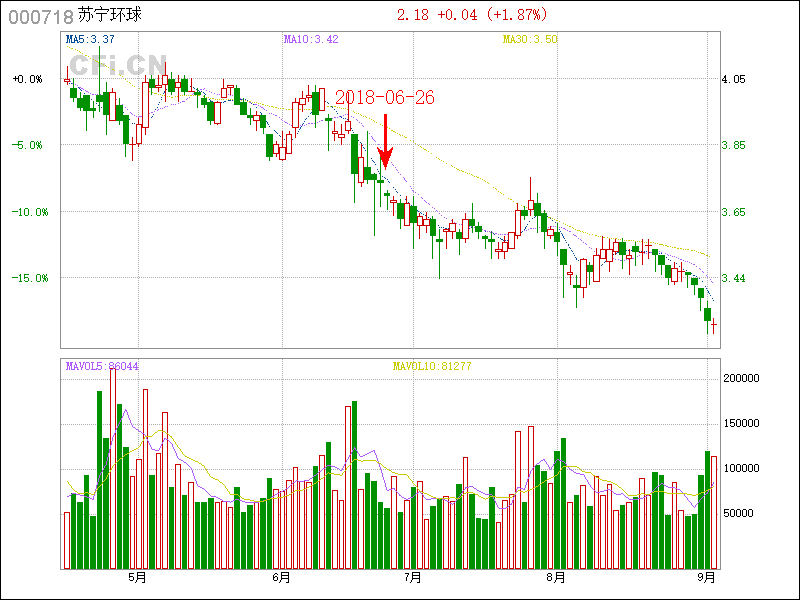This screenshot has width=800, height=600.
Task: Click the MA30:3.50 indicator label
Action: 530,39
